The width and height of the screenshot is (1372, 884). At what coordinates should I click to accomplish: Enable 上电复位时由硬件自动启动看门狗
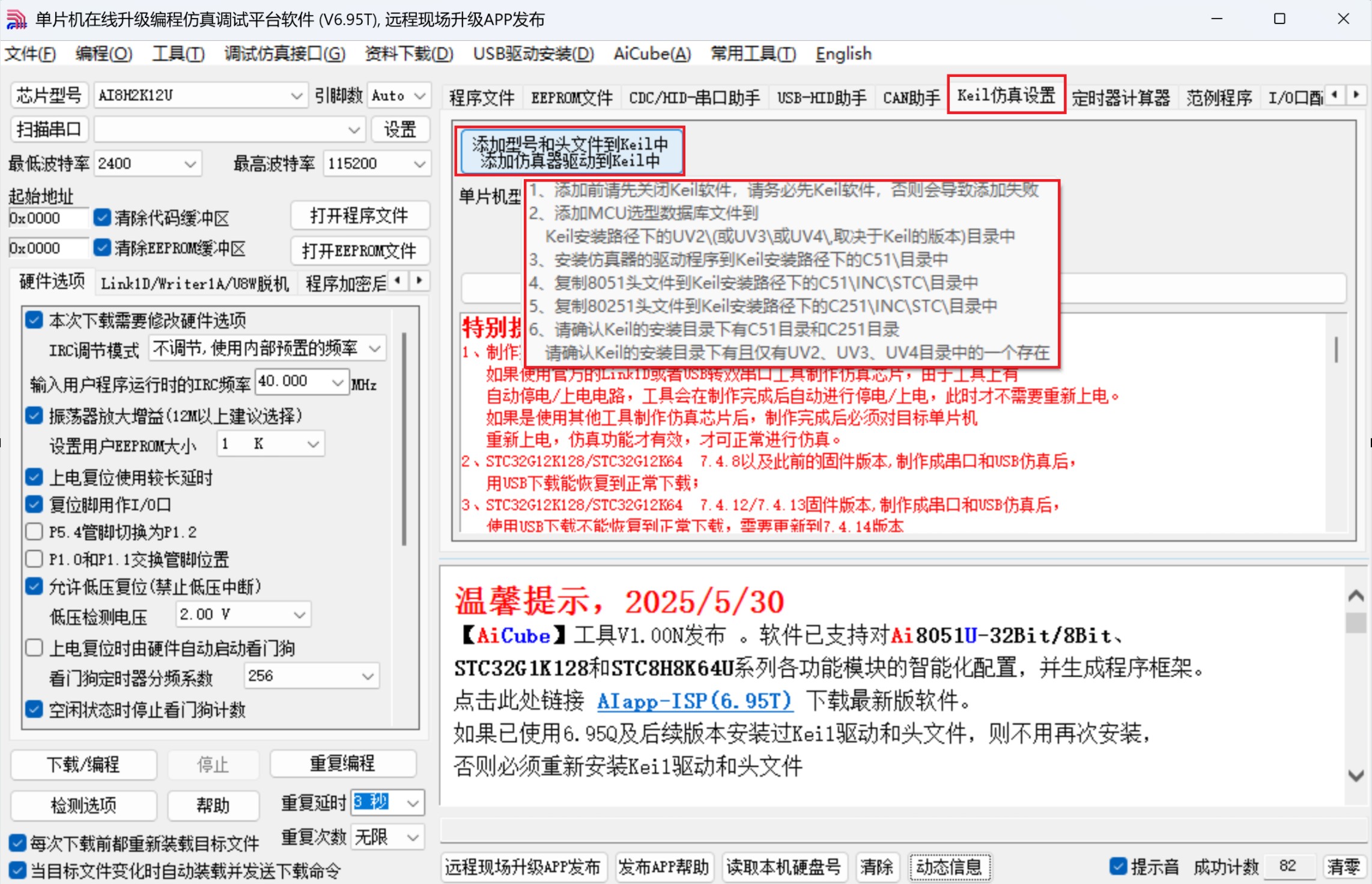coord(34,648)
